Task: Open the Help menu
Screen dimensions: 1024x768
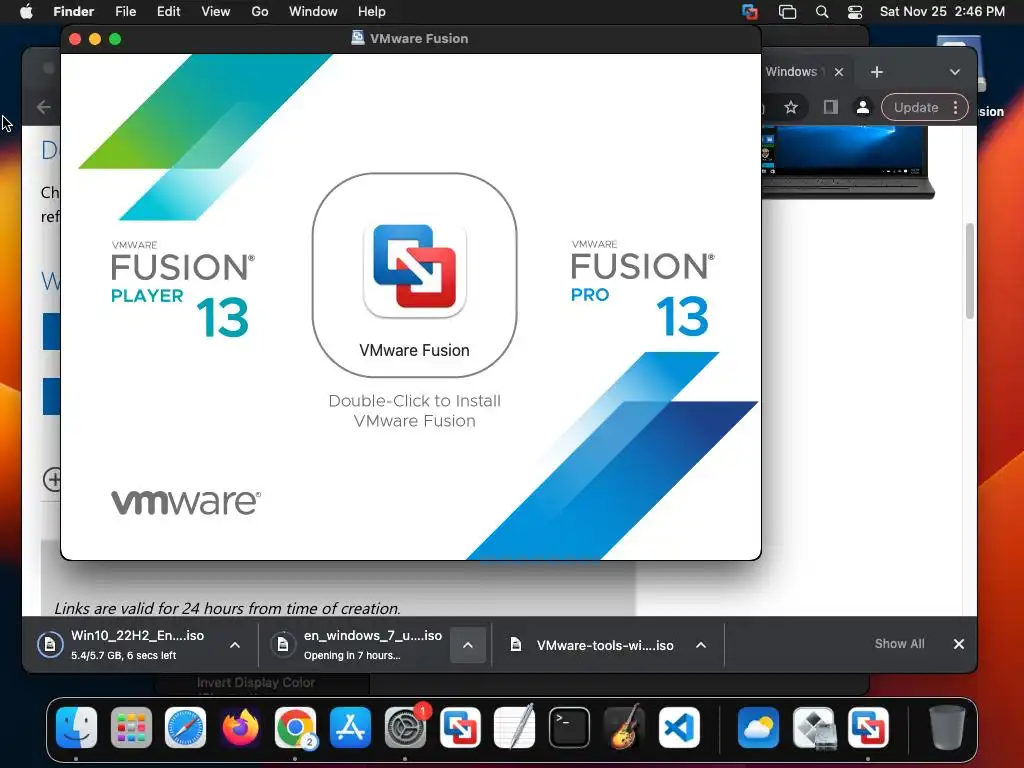Action: click(372, 12)
